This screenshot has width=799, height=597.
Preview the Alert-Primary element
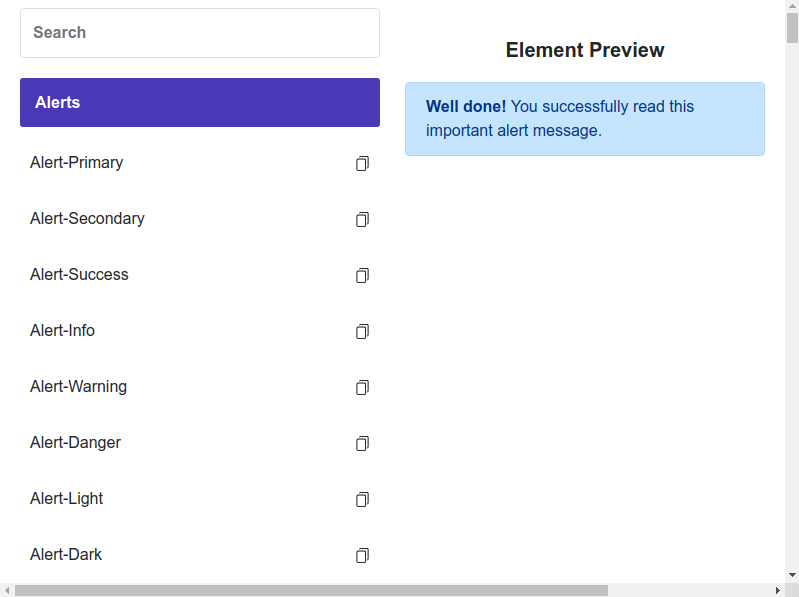[77, 163]
